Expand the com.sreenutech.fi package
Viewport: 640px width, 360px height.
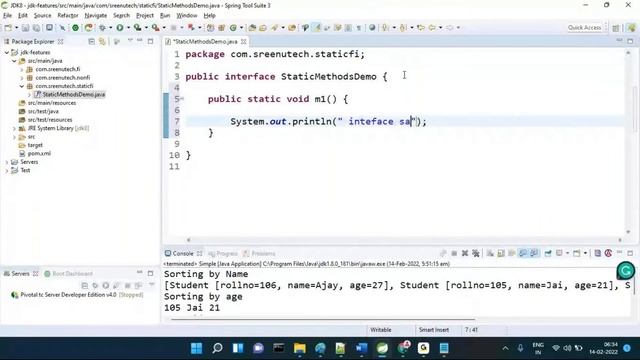tap(22, 69)
